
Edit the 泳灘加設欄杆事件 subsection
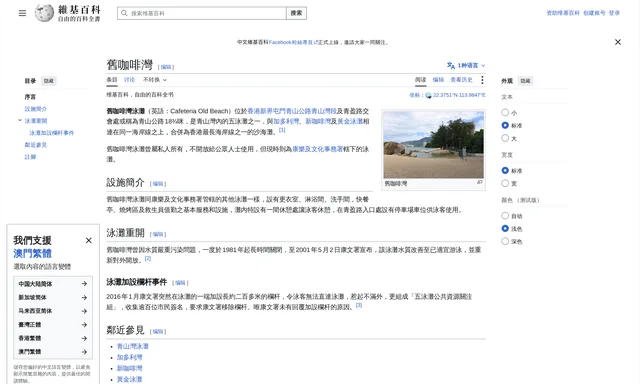[x=180, y=283]
